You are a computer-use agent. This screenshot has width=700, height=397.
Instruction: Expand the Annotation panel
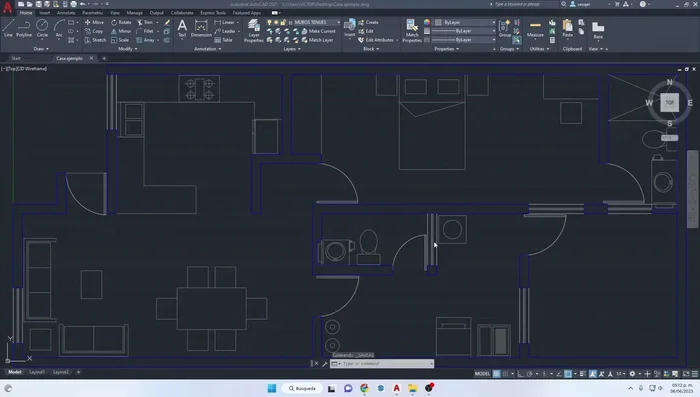208,49
